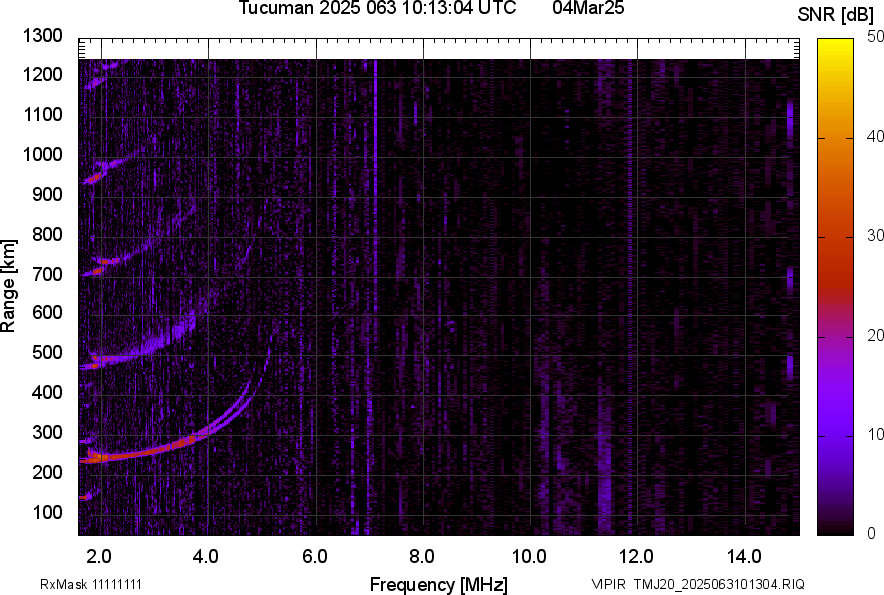The height and width of the screenshot is (595, 884).
Task: Click the colorbar tick label 50
Action: [x=875, y=37]
